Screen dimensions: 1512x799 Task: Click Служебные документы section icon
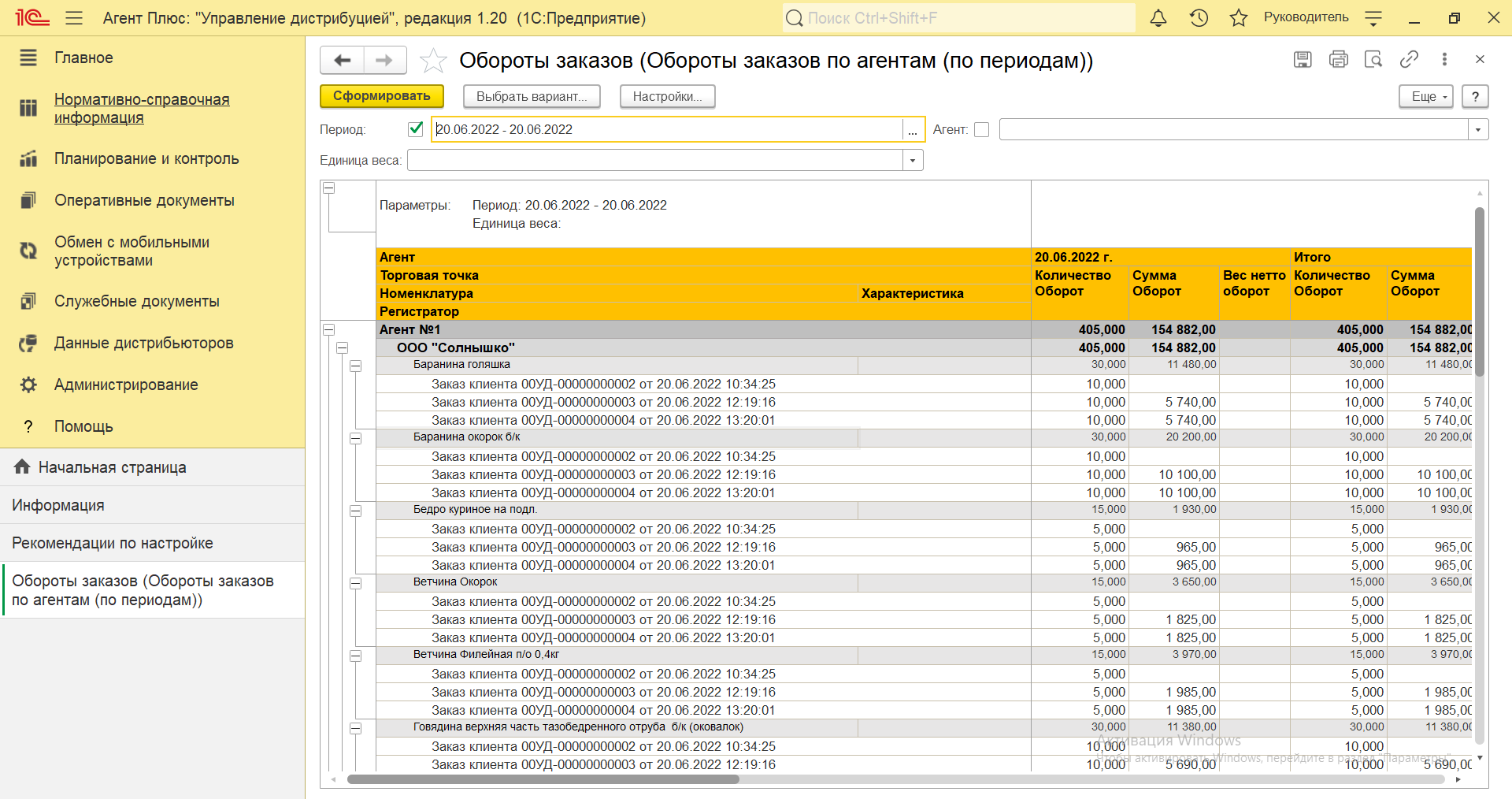tap(28, 301)
